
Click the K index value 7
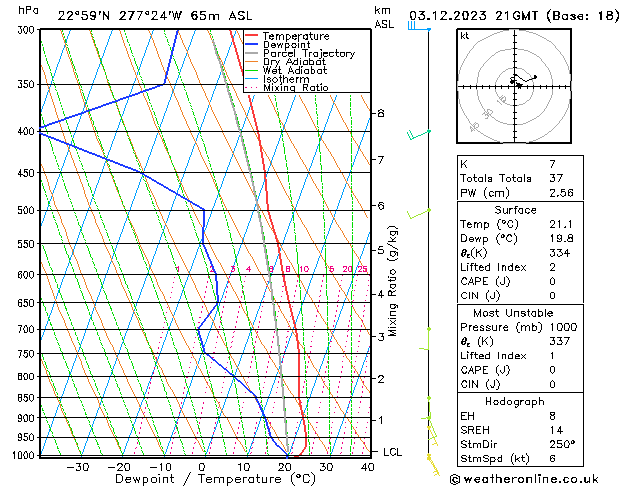552,164
